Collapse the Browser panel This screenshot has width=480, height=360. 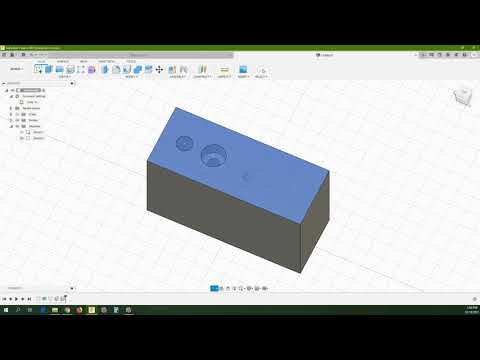(x=4, y=83)
